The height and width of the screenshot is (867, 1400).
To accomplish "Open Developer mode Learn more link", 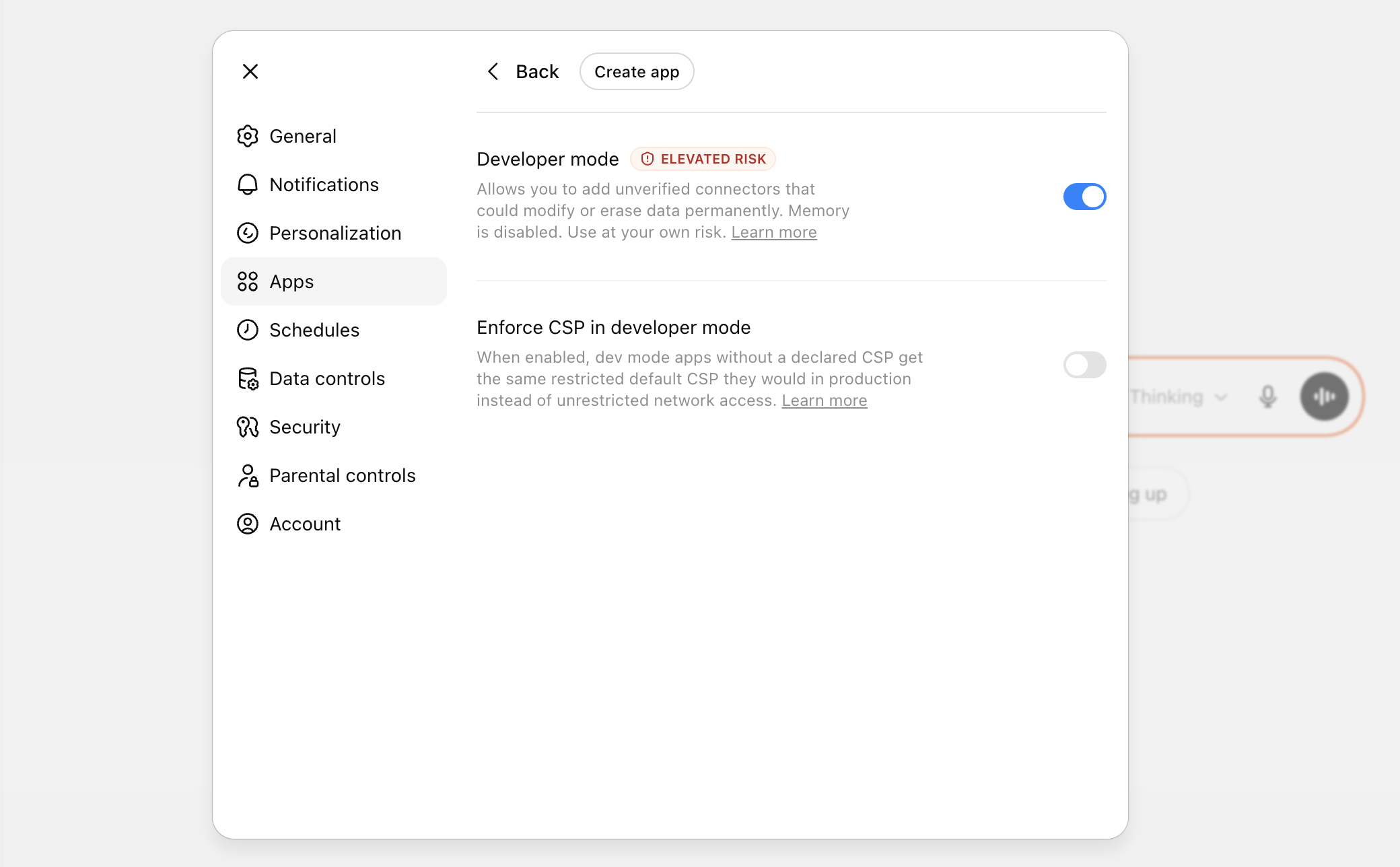I will pos(774,232).
